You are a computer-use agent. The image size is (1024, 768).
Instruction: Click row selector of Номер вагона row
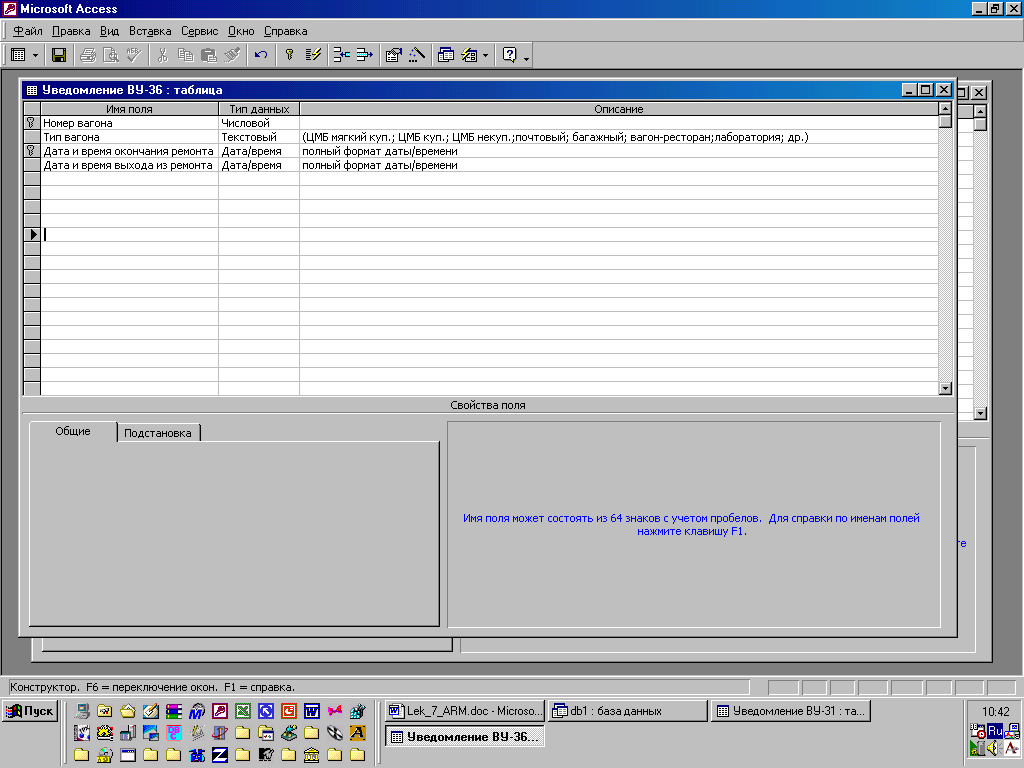coord(31,123)
